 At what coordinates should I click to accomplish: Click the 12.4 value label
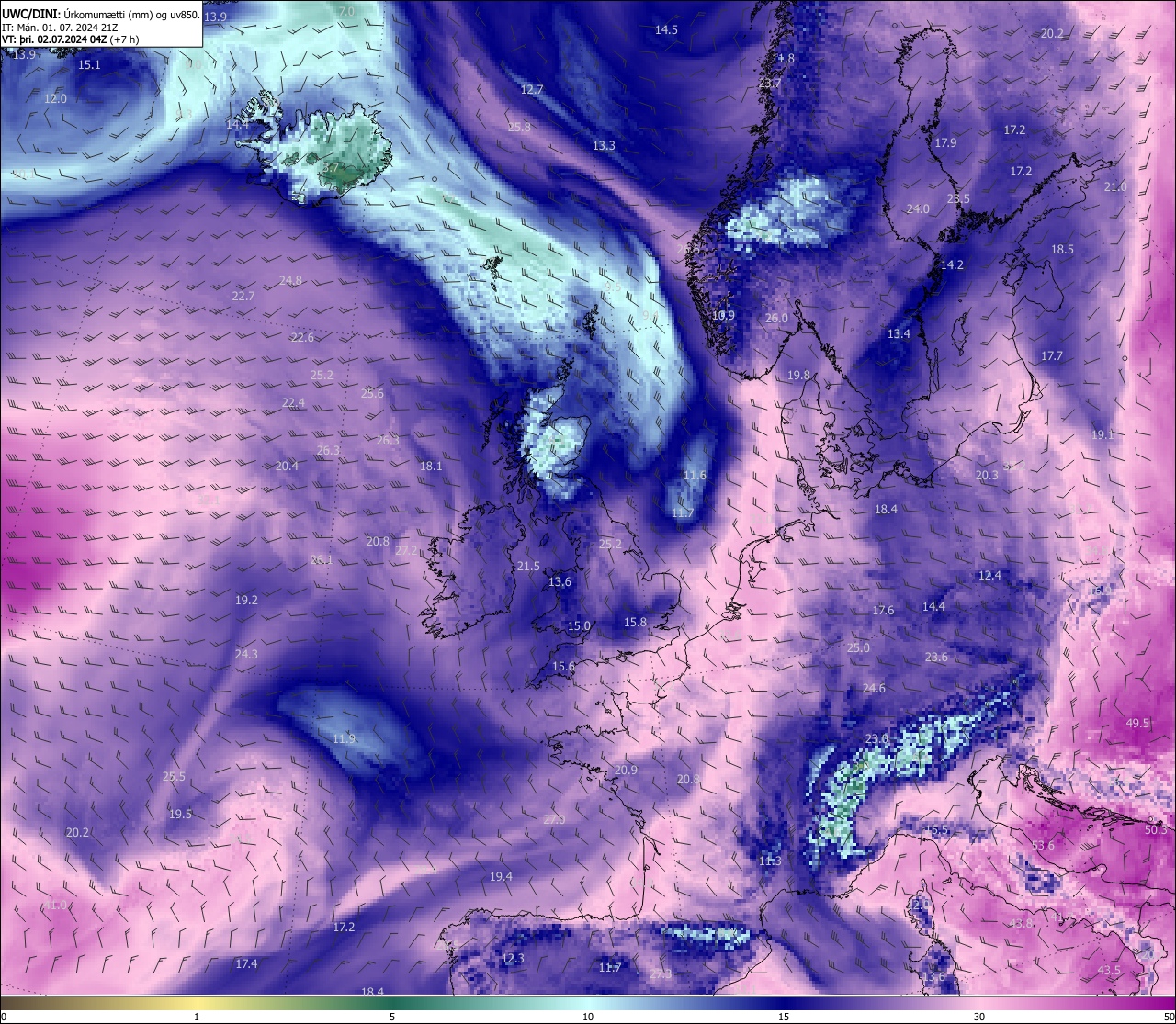point(989,575)
